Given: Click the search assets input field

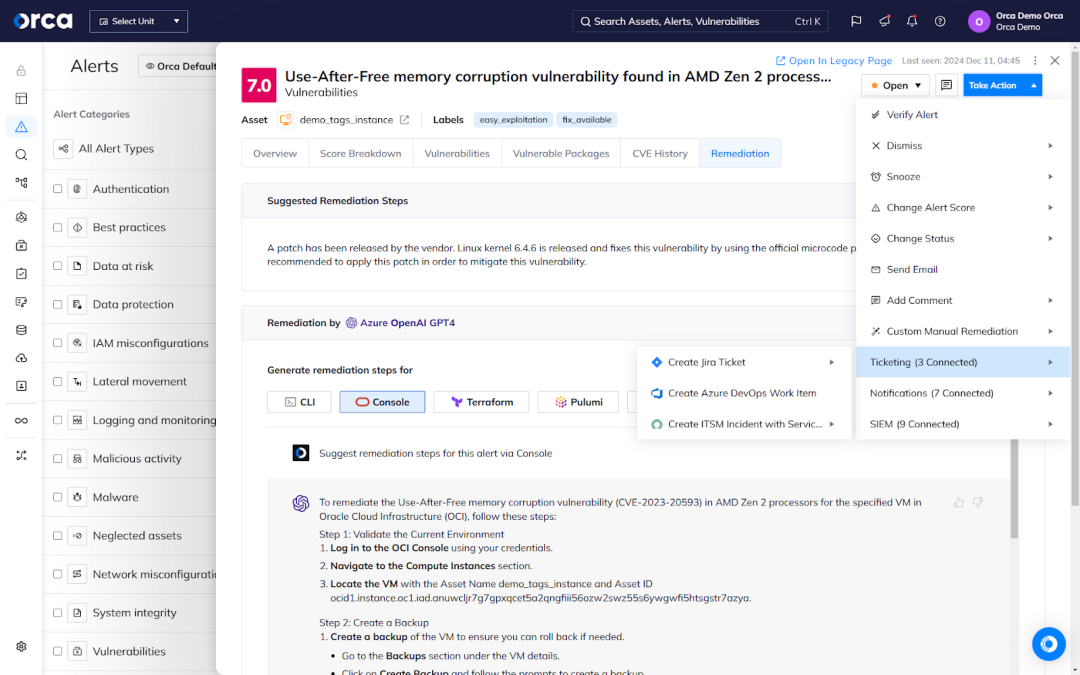Looking at the screenshot, I should tap(700, 21).
